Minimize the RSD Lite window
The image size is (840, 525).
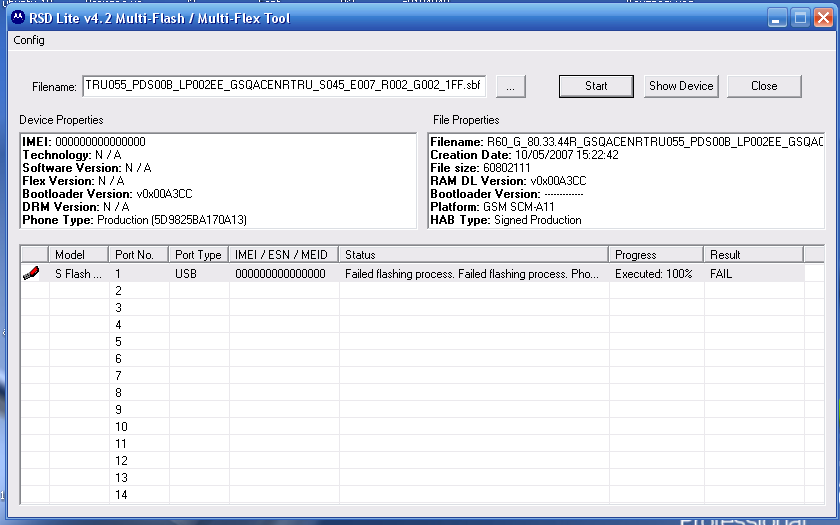click(777, 18)
